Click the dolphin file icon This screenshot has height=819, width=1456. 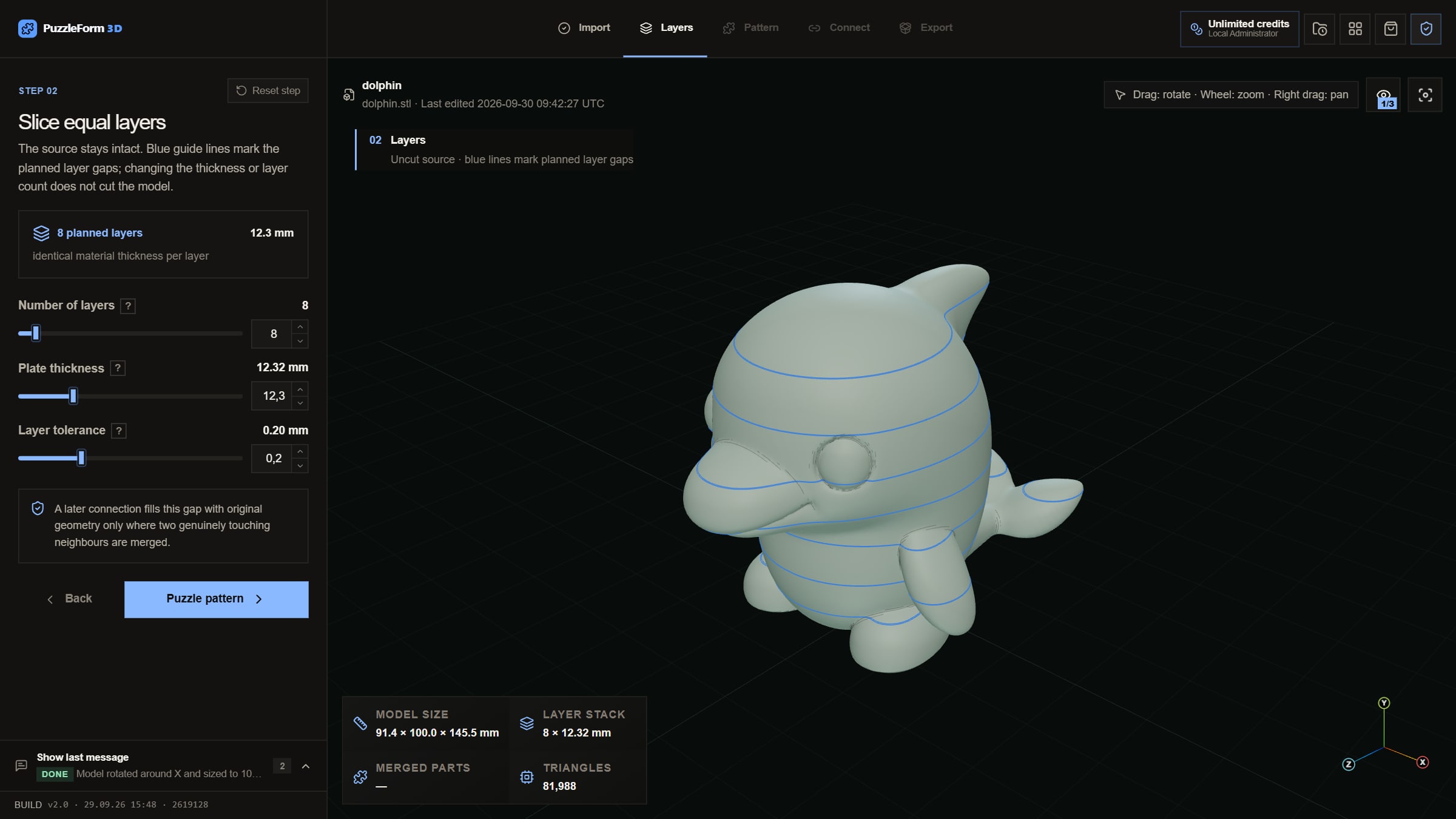point(349,95)
